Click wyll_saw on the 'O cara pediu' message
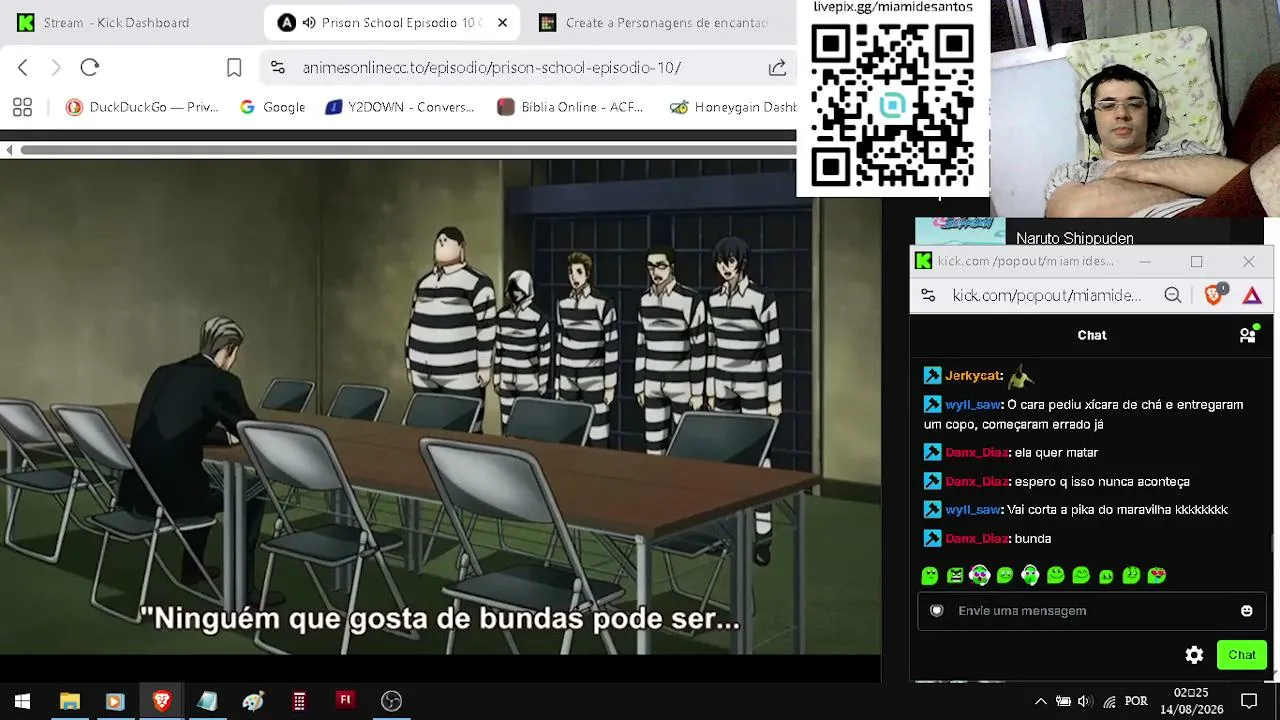The height and width of the screenshot is (720, 1280). pyautogui.click(x=972, y=405)
